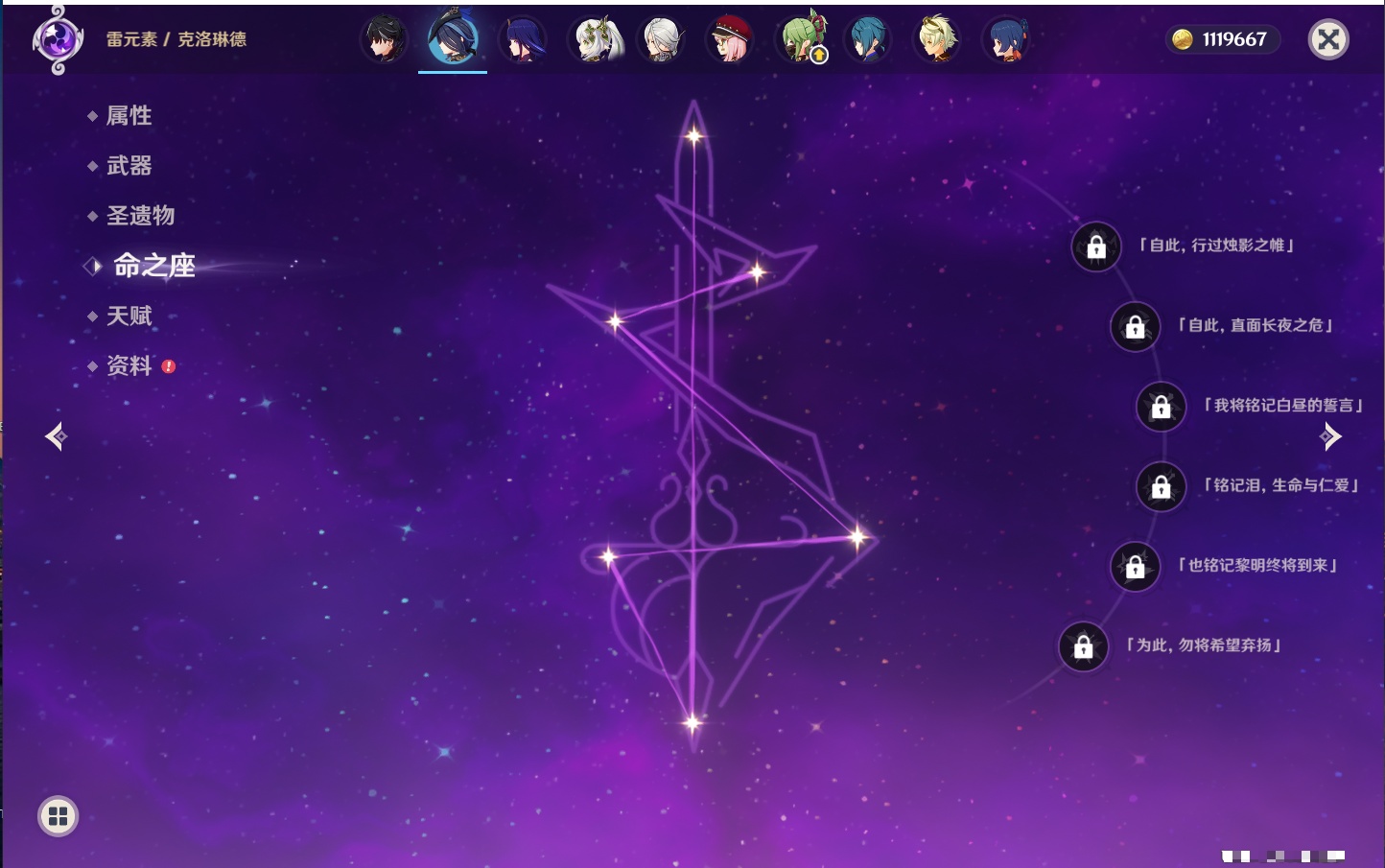
Task: Open the 资料 profile tab
Action: click(x=129, y=365)
